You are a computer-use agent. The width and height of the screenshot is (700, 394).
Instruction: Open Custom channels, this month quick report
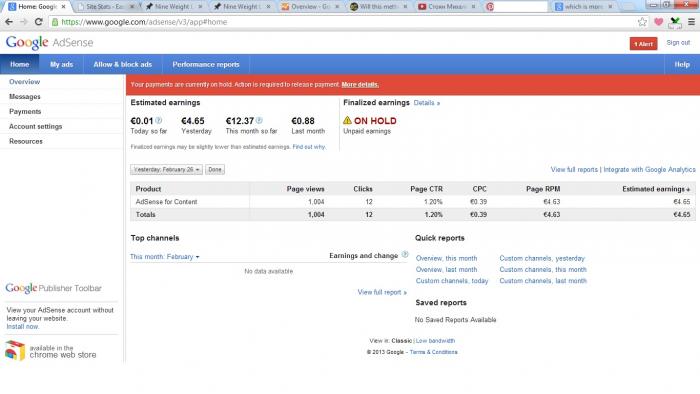coord(543,270)
